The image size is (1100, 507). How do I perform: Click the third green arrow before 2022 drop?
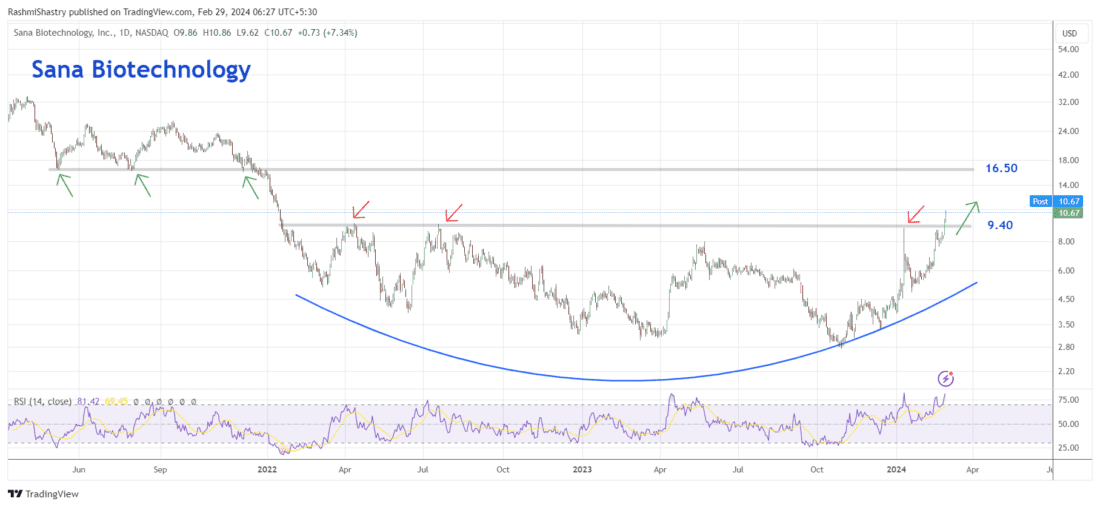(254, 183)
